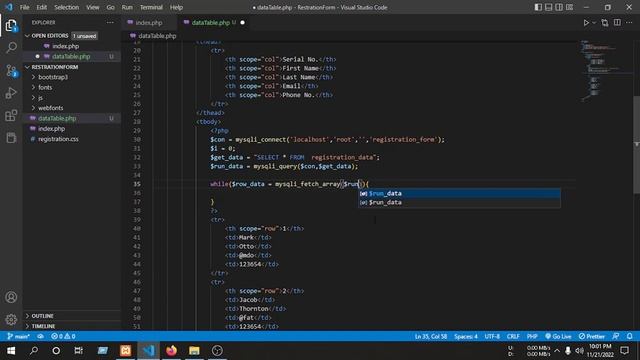Switch to index.php editor tab

149,23
